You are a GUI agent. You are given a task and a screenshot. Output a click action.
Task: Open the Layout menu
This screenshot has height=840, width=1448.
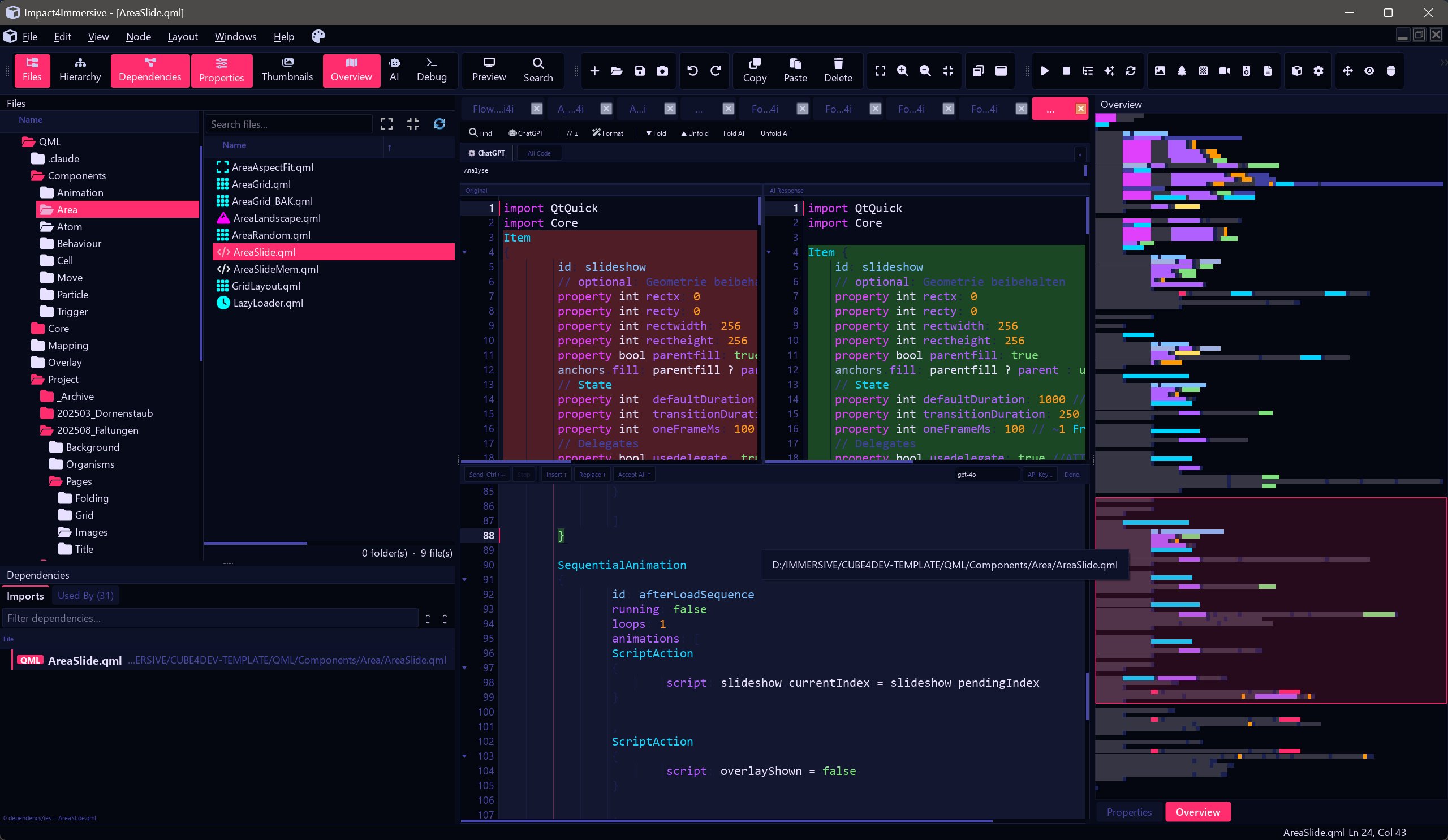[182, 36]
